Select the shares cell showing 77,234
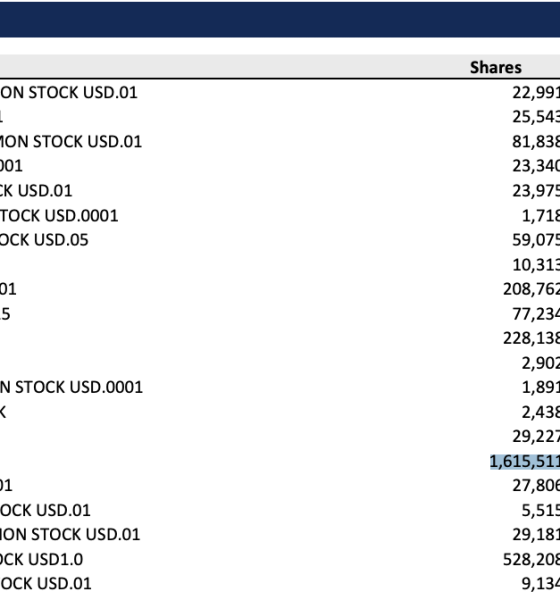Screen dimensions: 560x600 [x=536, y=314]
